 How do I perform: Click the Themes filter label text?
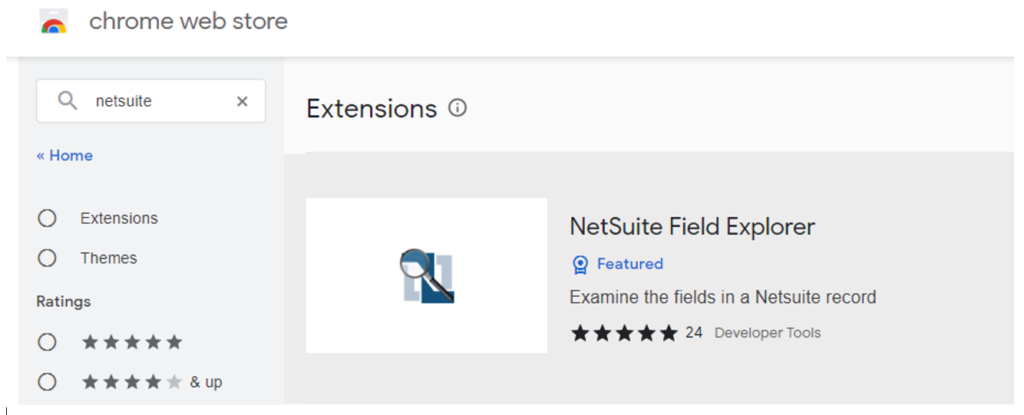click(x=109, y=258)
